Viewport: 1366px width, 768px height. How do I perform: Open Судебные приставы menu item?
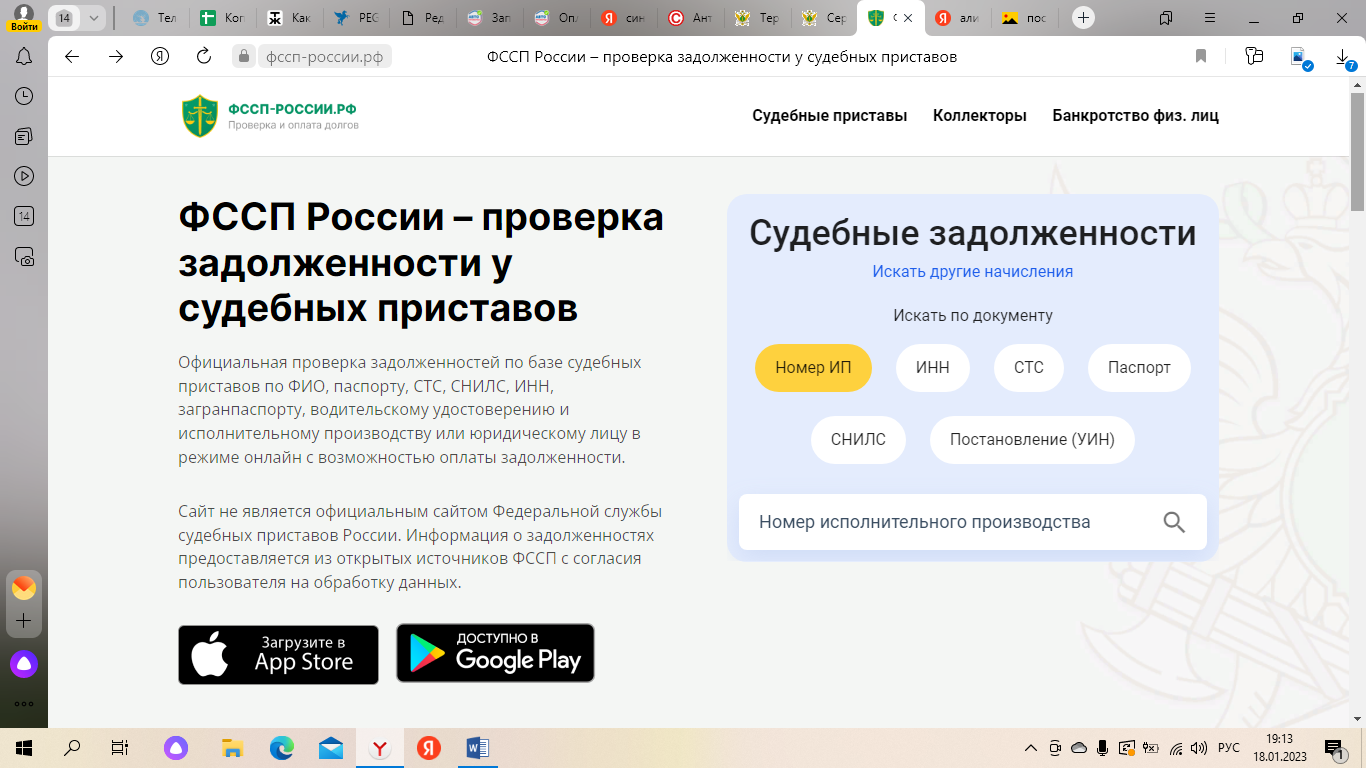[829, 116]
